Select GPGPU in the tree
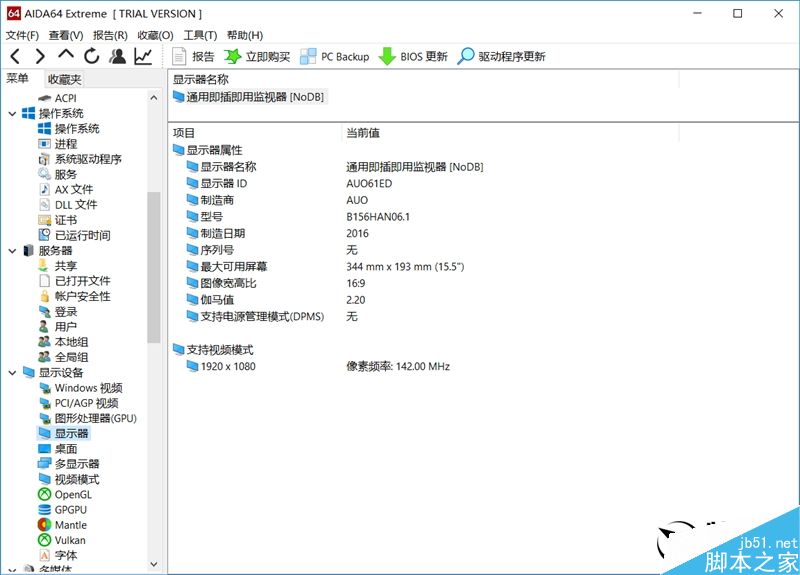The image size is (800, 575). coord(63,510)
